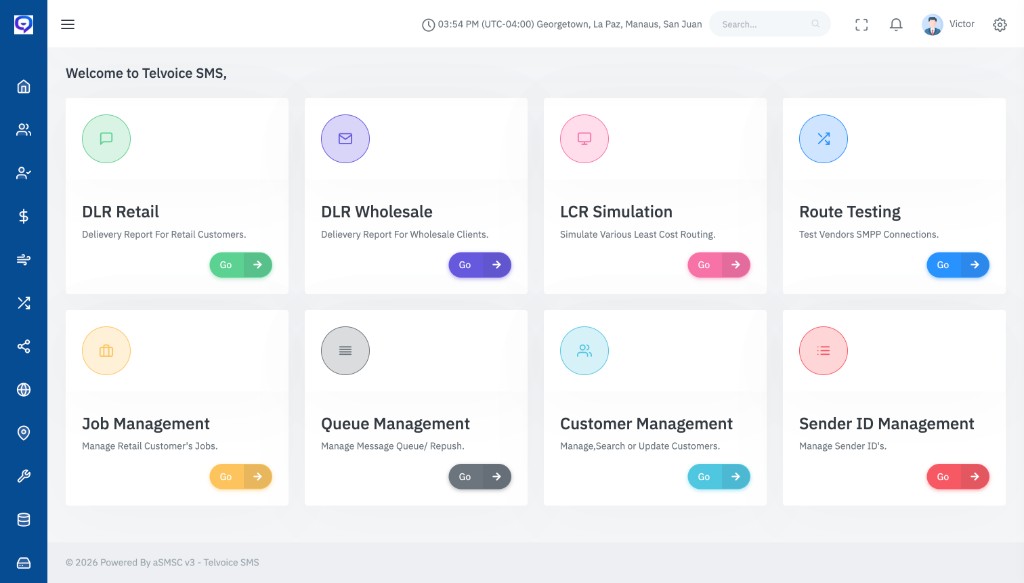Open the user-check sidebar icon
Image resolution: width=1024 pixels, height=583 pixels.
tap(24, 173)
